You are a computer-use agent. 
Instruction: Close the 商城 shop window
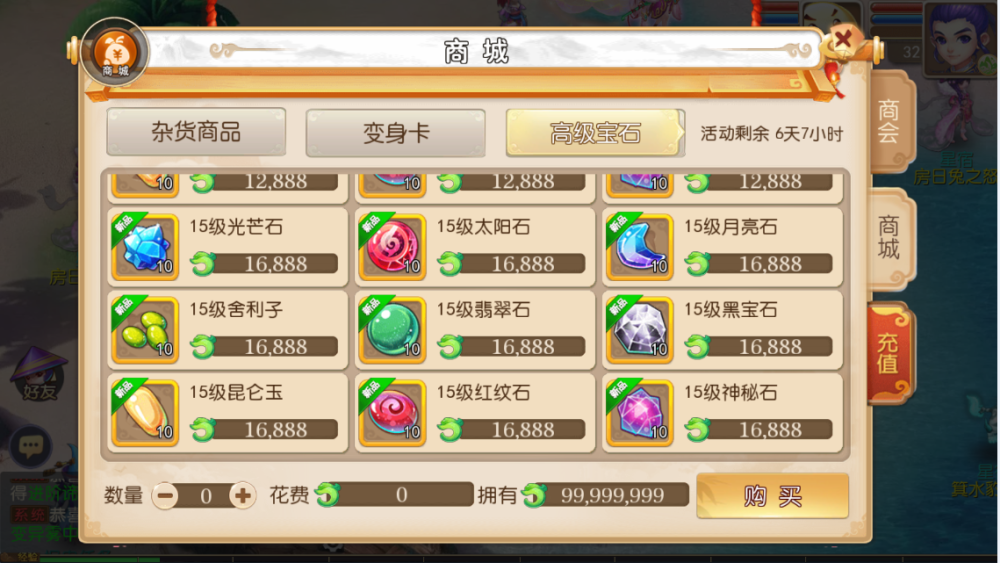pos(843,40)
